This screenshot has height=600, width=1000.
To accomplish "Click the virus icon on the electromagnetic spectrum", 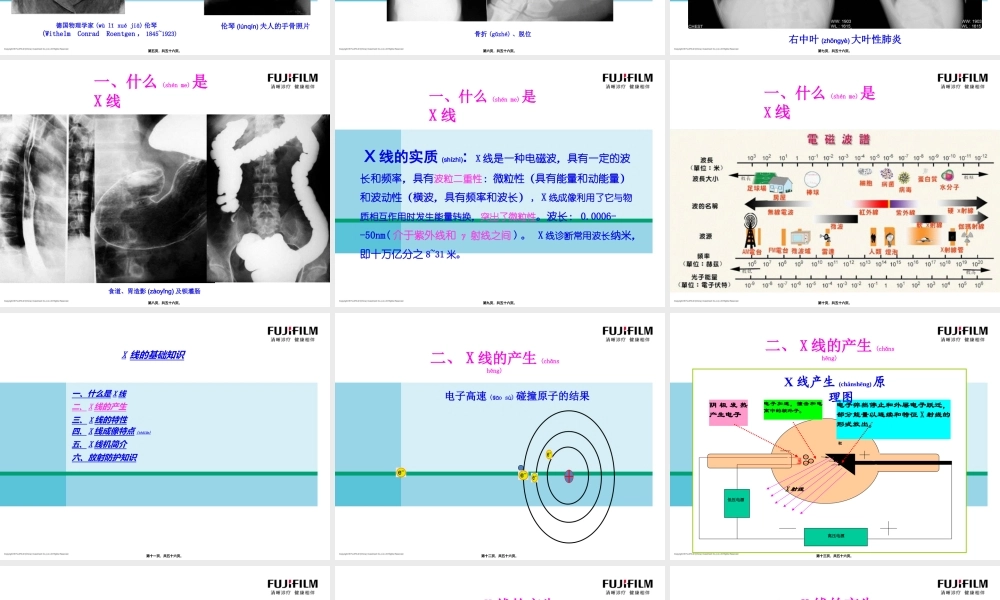I will pyautogui.click(x=904, y=180).
